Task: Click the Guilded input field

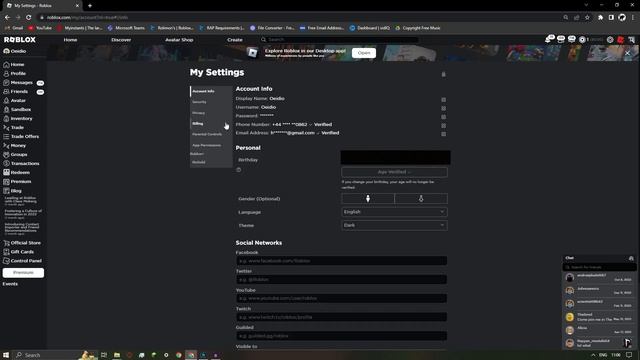Action: point(341,336)
